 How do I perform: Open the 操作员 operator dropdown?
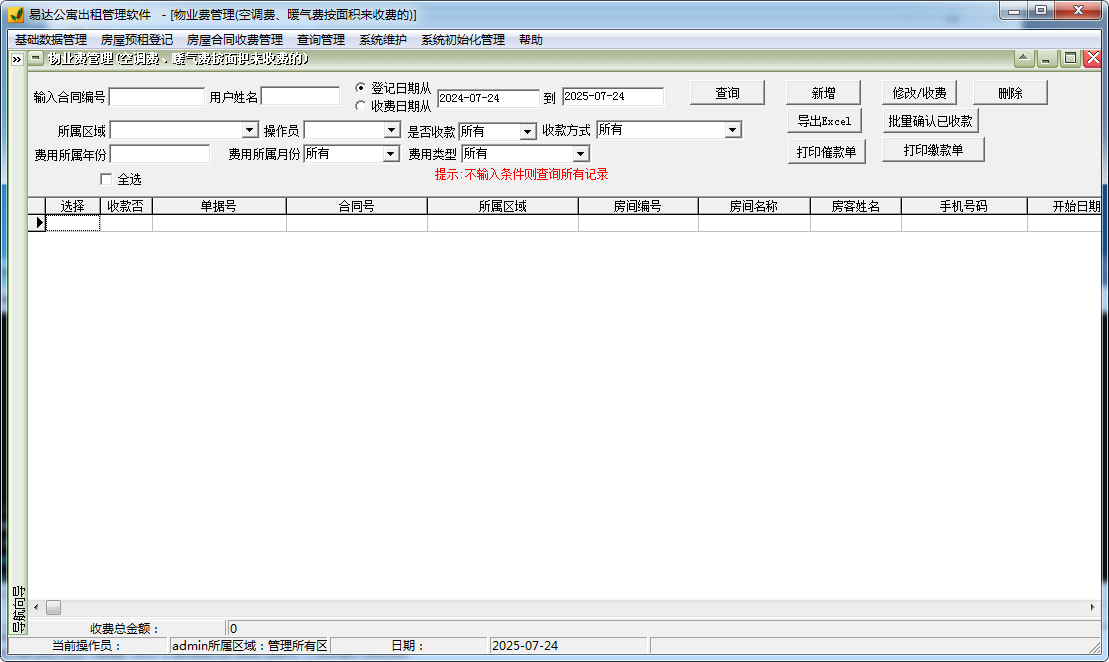point(392,129)
